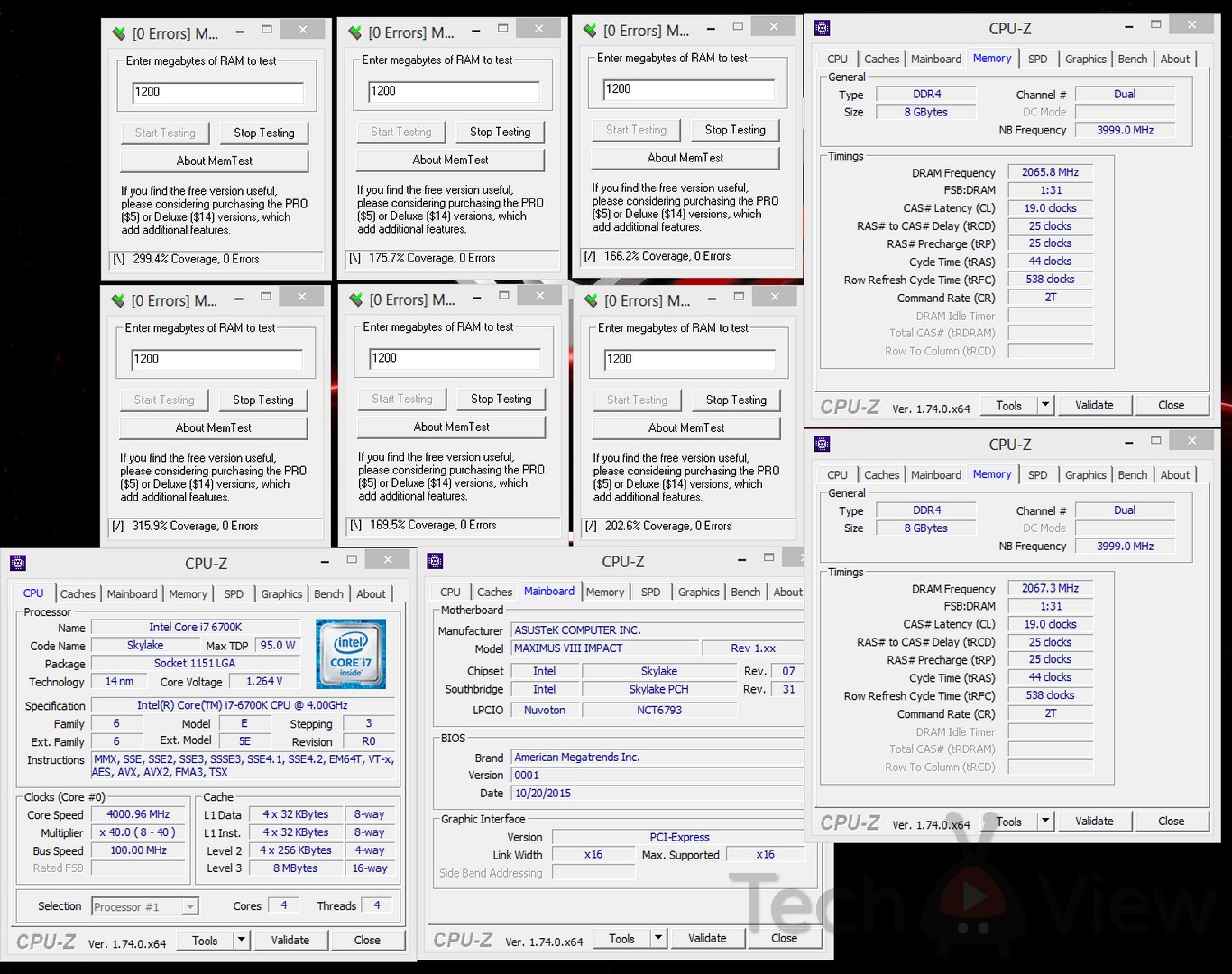The height and width of the screenshot is (974, 1232).
Task: Click RAM megabytes field in 166.2% coverage MemTest
Action: (689, 89)
